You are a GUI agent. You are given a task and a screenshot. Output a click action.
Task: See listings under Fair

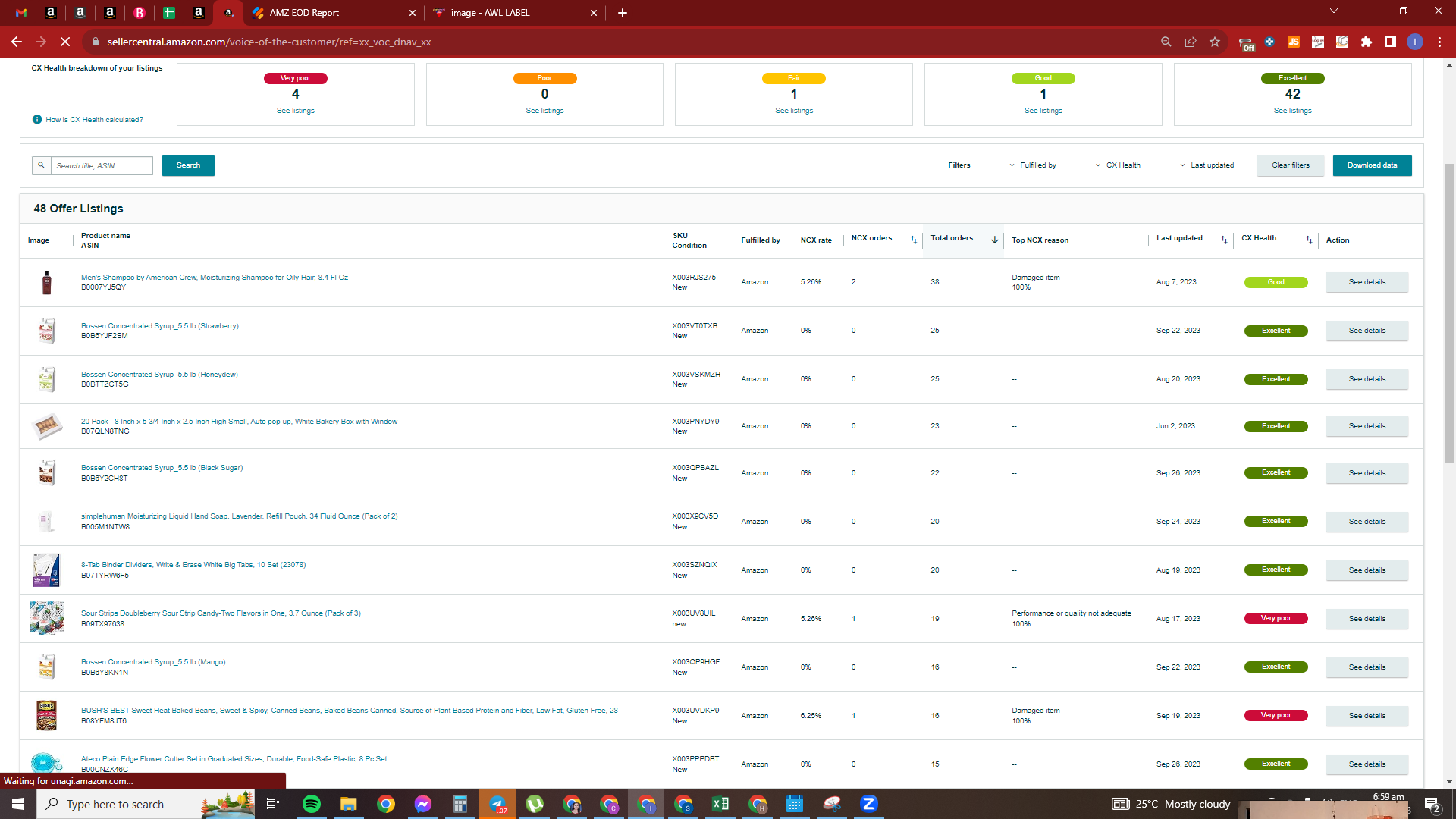click(x=793, y=111)
